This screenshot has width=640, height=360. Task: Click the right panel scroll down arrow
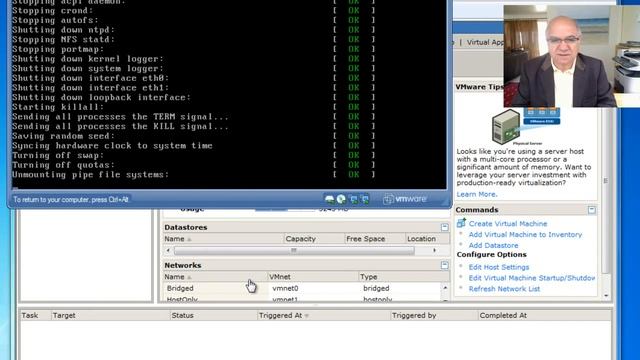tap(606, 296)
